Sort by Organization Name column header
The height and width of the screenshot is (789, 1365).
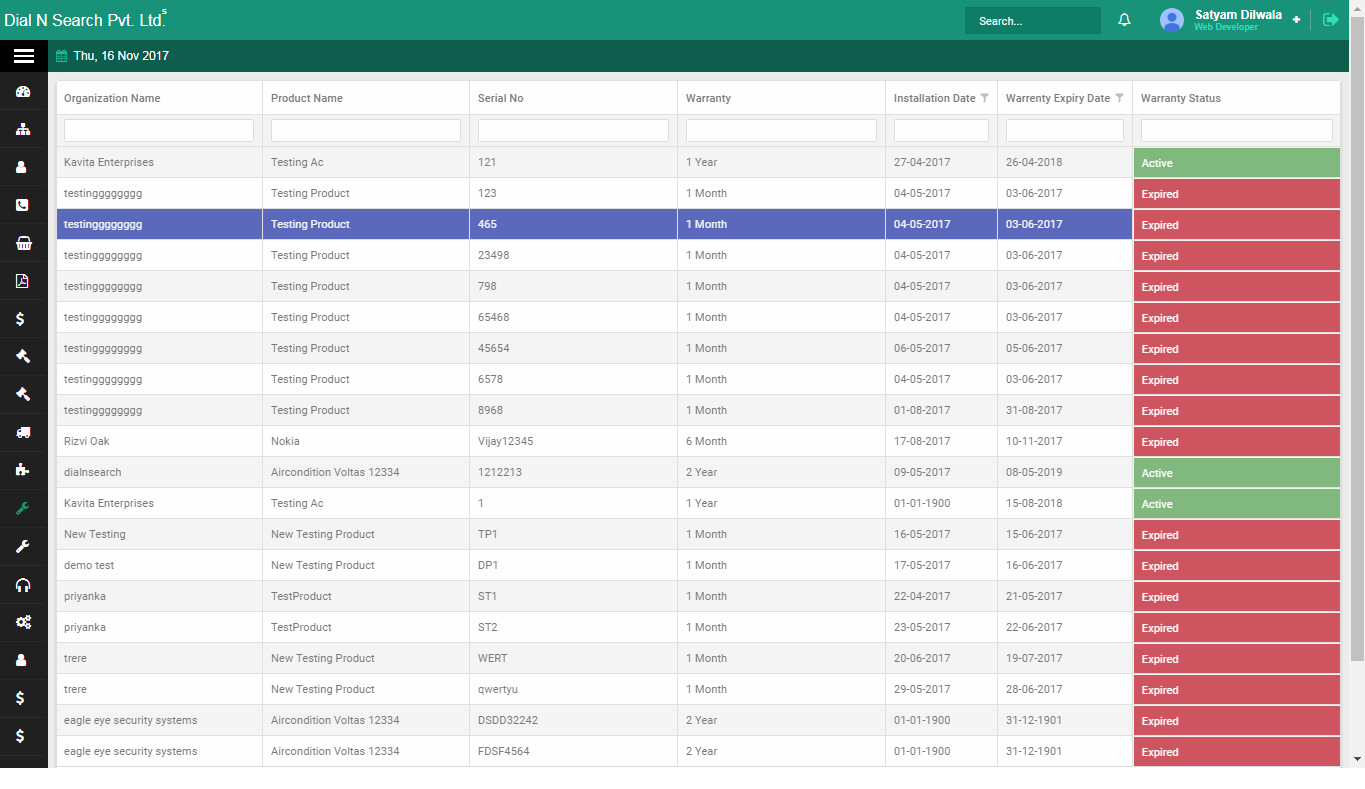[112, 98]
